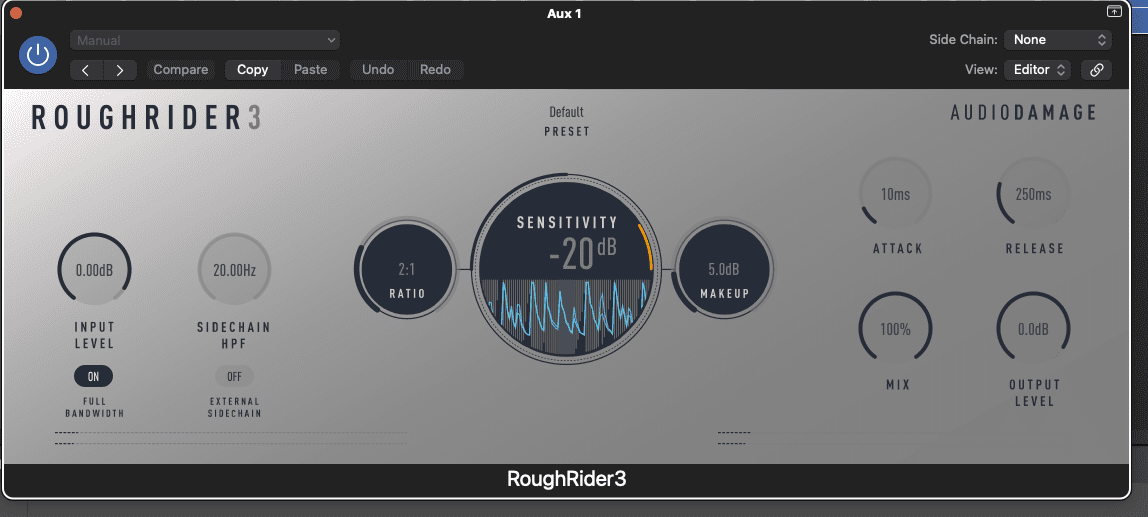
Task: Open the View Editor dropdown
Action: point(1037,70)
